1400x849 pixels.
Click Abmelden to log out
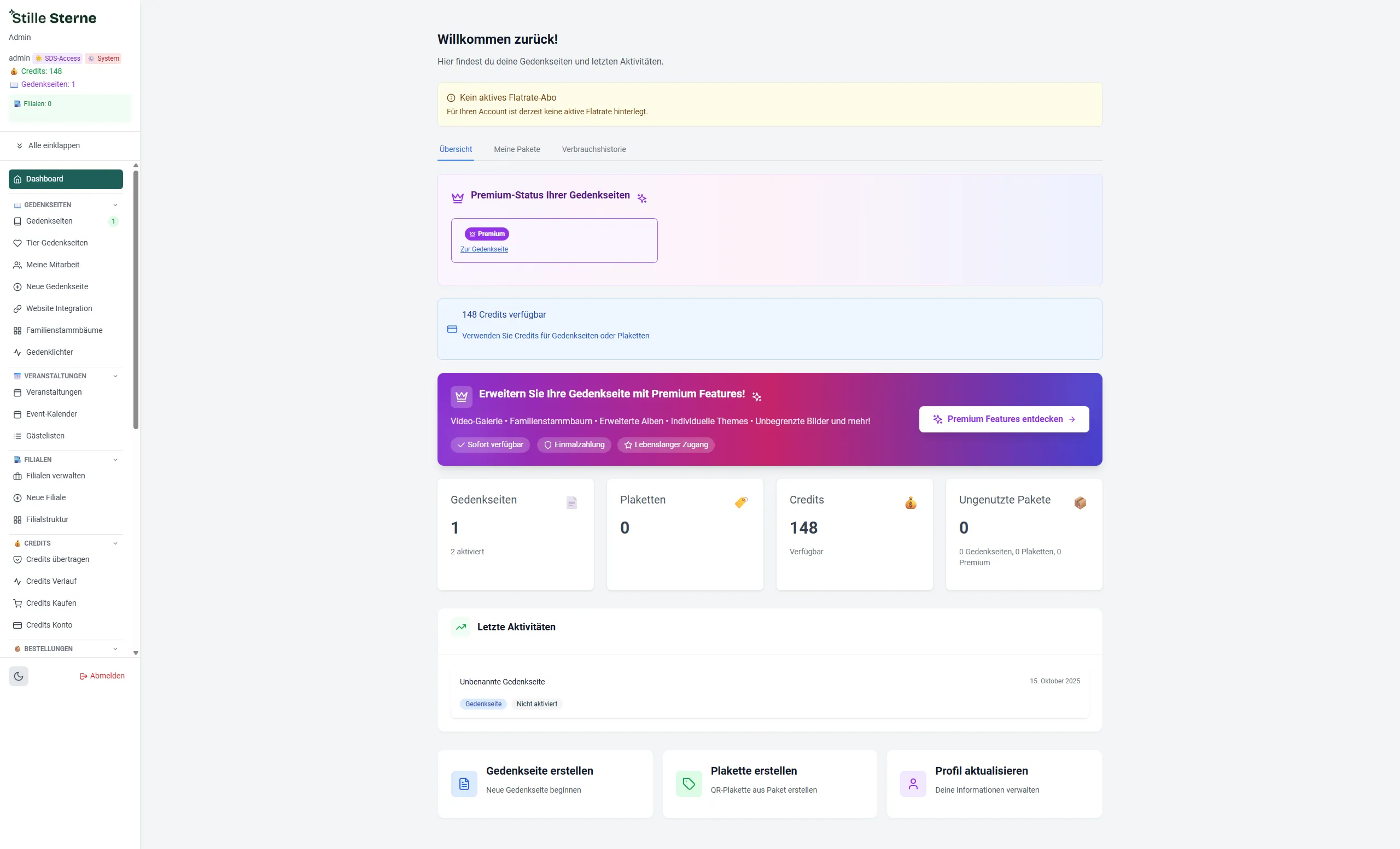point(102,676)
